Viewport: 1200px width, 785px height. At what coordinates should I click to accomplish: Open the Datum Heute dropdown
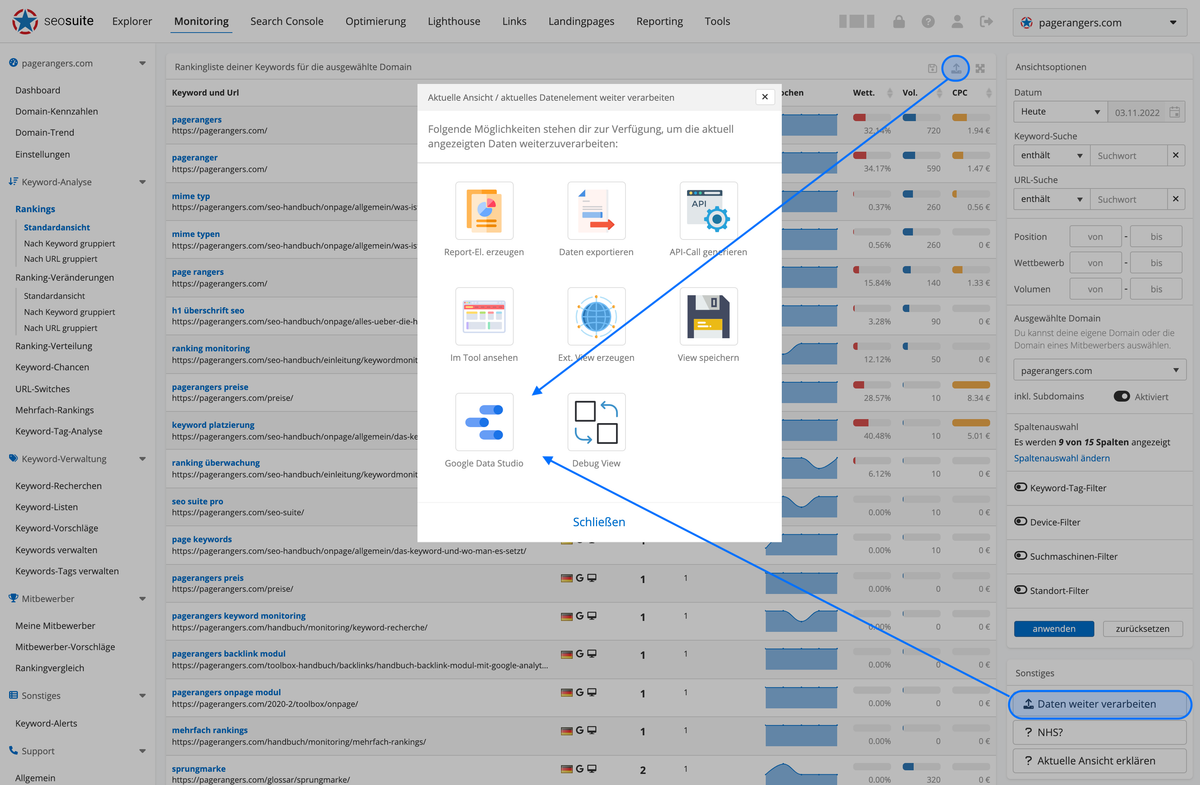[1060, 112]
